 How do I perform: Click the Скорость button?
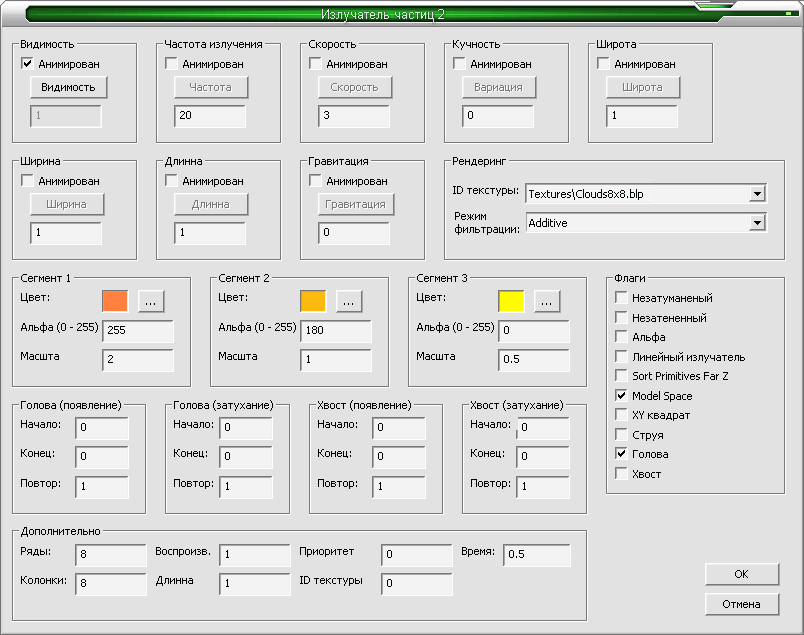(x=355, y=87)
